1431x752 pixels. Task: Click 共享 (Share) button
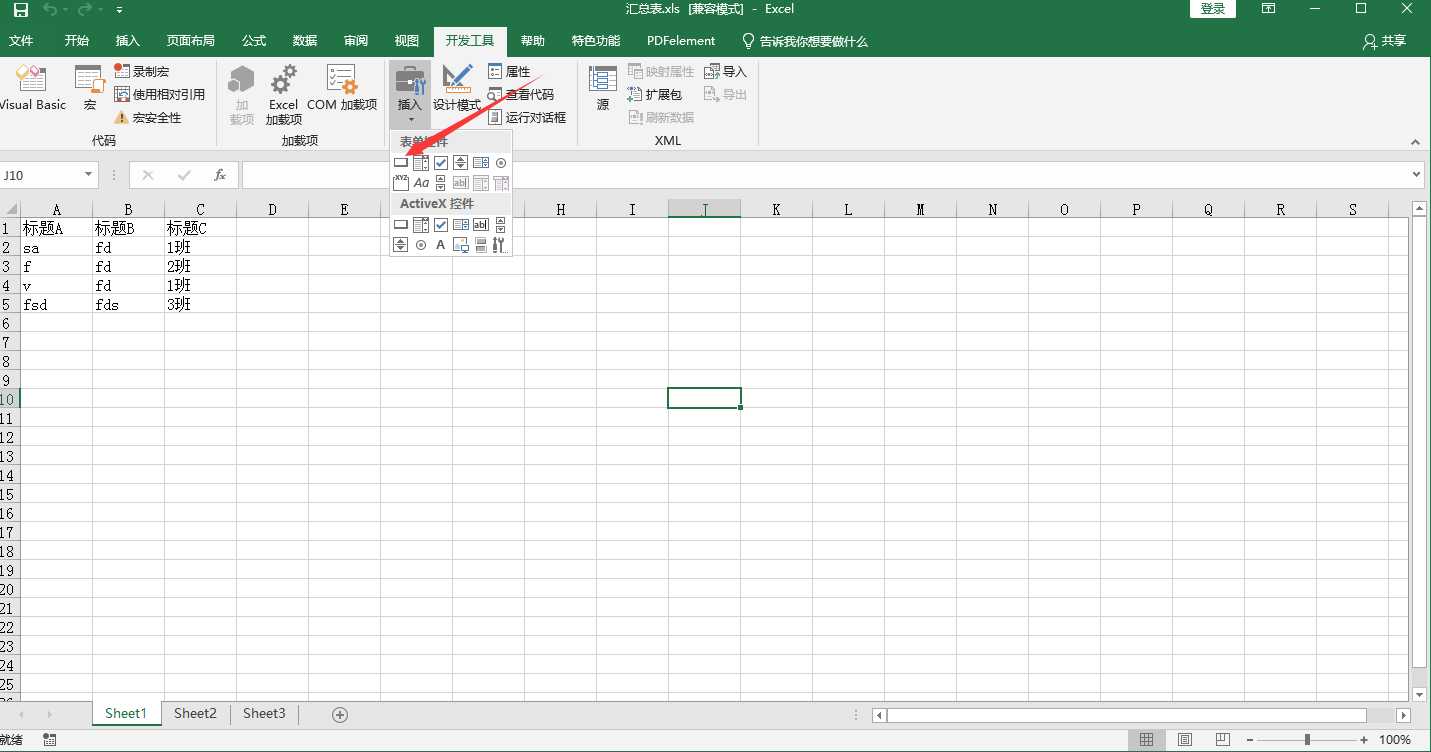[1385, 41]
